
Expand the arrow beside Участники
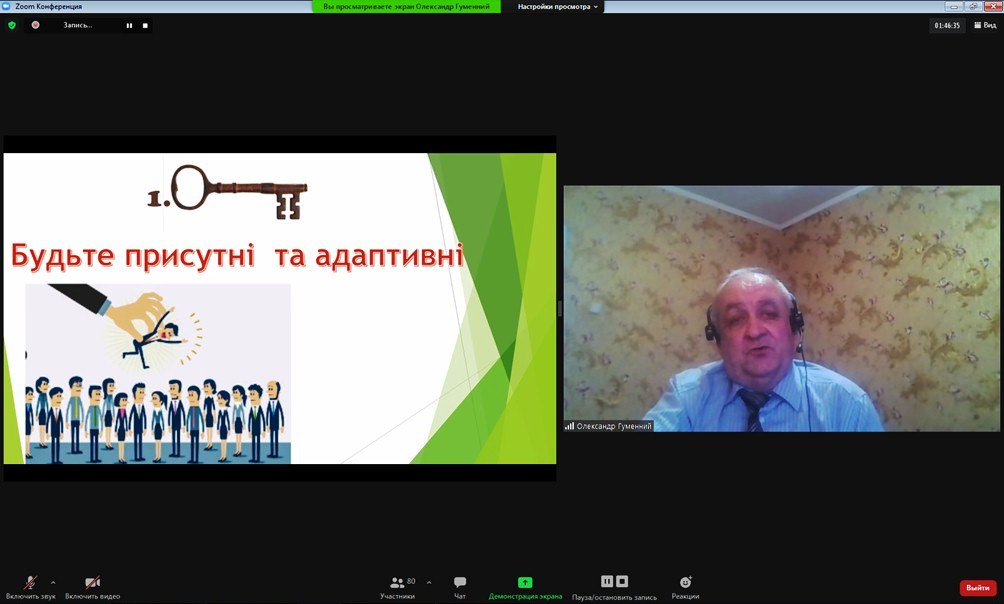coord(429,582)
